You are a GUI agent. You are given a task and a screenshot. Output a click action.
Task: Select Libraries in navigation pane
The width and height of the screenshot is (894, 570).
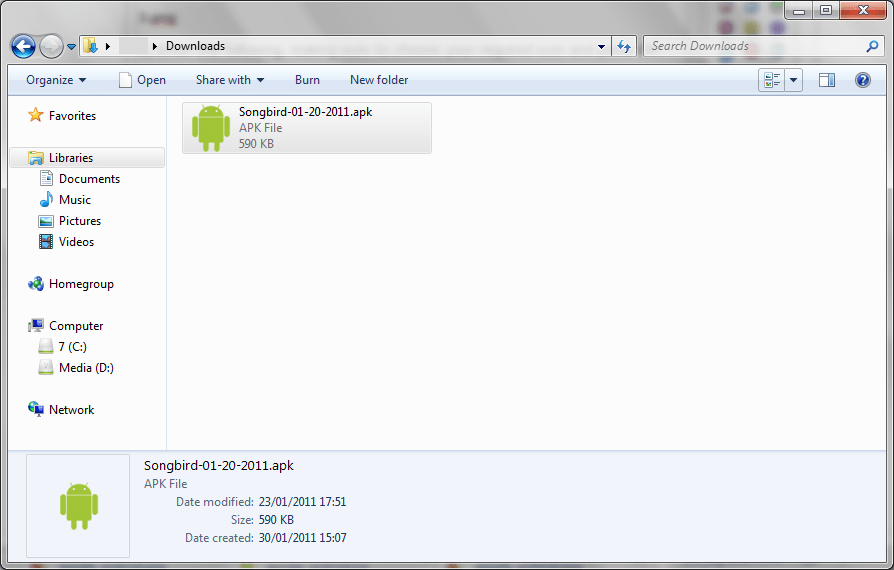(71, 158)
